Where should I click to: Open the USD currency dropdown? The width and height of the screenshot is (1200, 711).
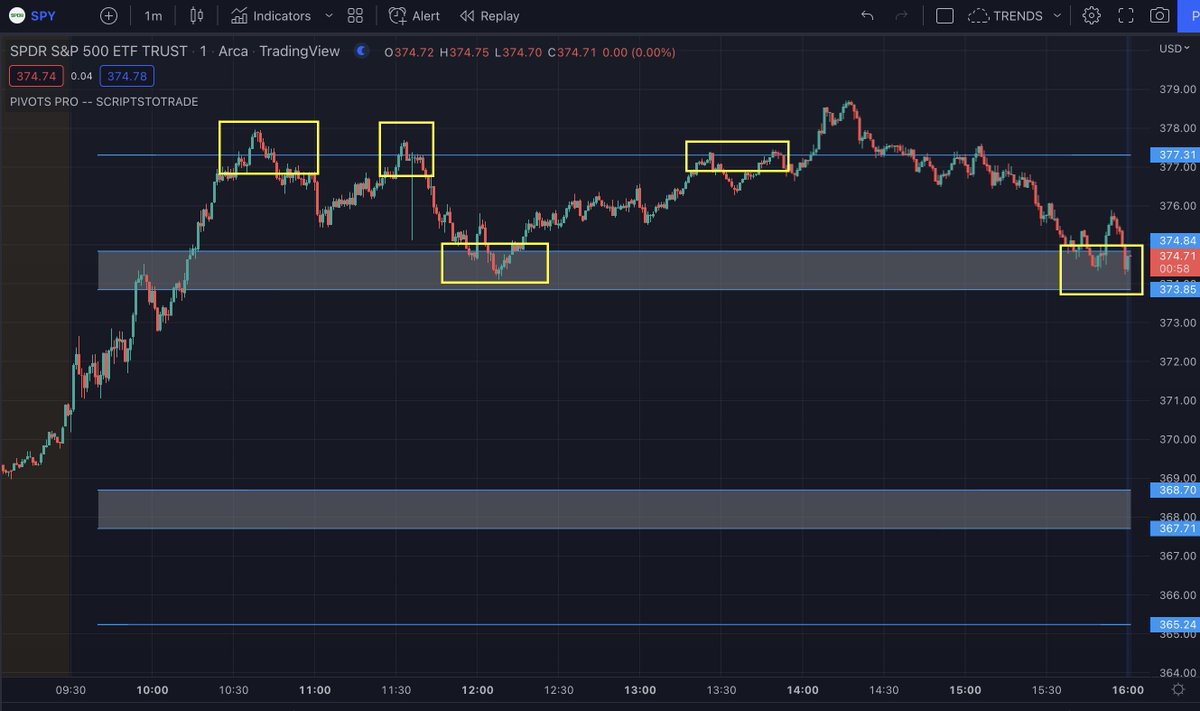[1173, 49]
